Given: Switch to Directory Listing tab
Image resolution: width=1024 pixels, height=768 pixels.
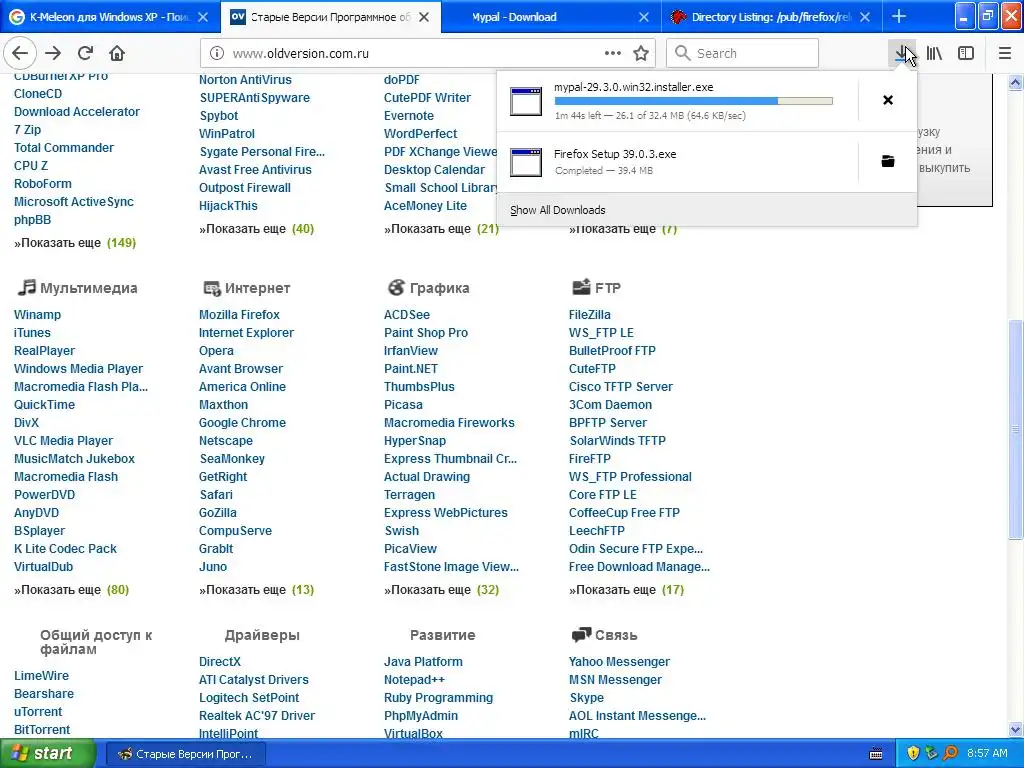Looking at the screenshot, I should tap(772, 17).
